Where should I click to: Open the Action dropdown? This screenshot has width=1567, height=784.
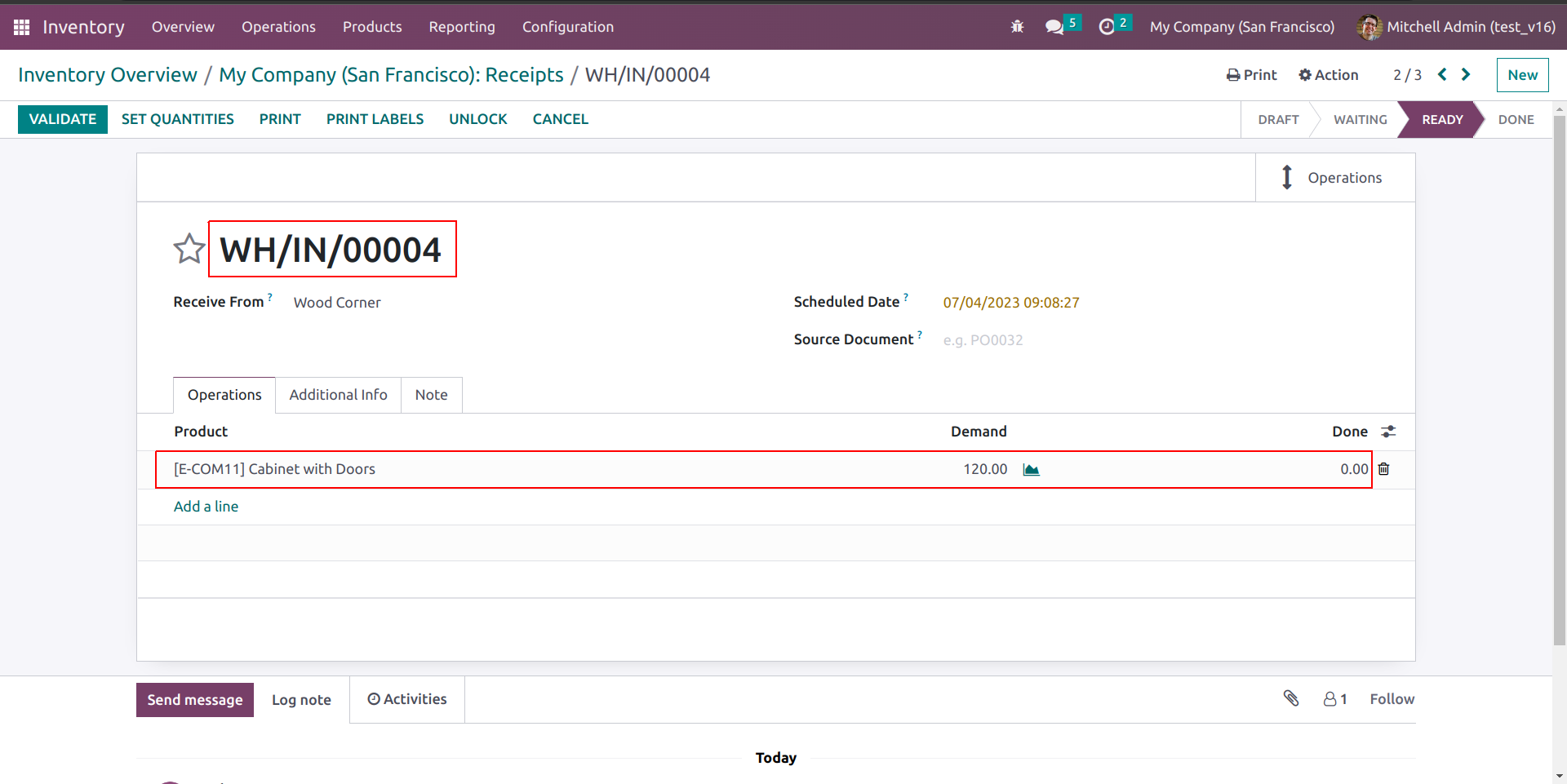click(x=1329, y=75)
